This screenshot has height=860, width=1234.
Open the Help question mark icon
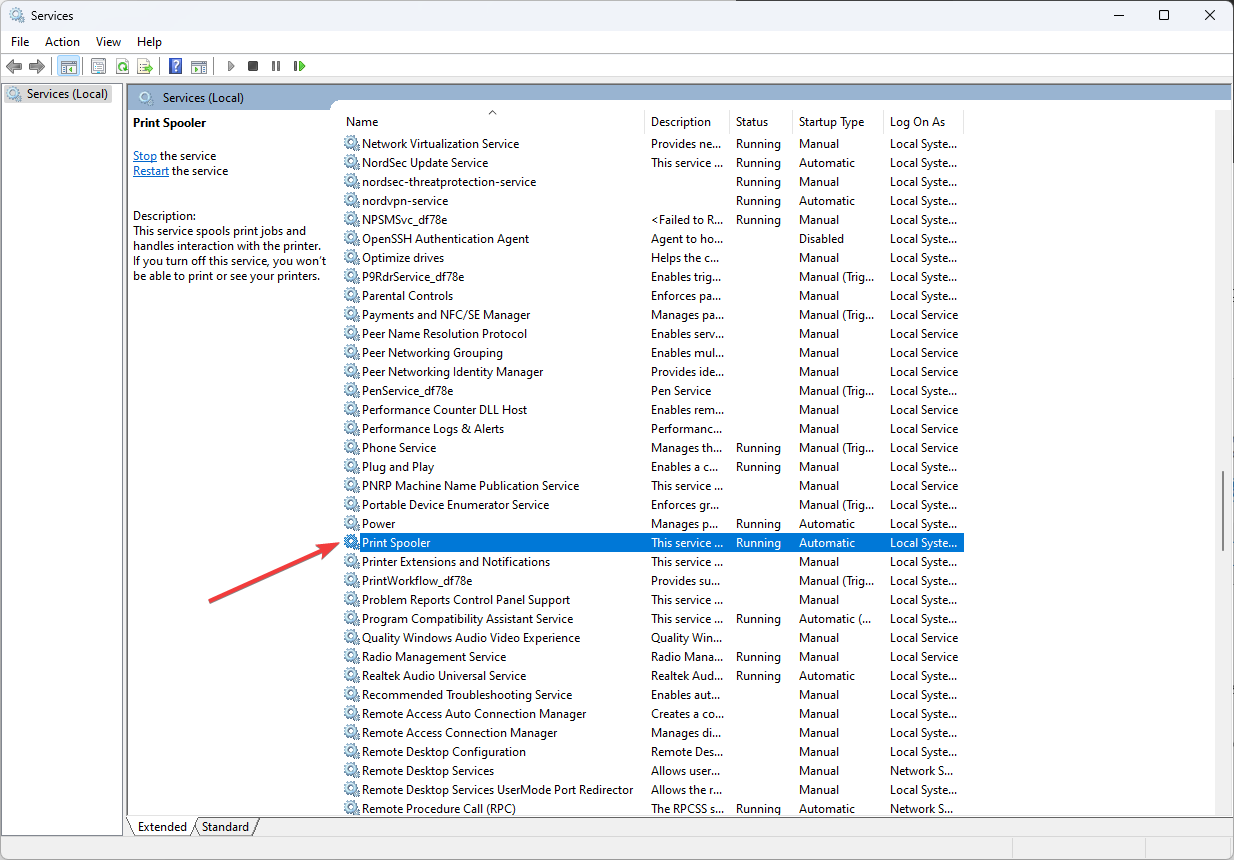(x=176, y=66)
